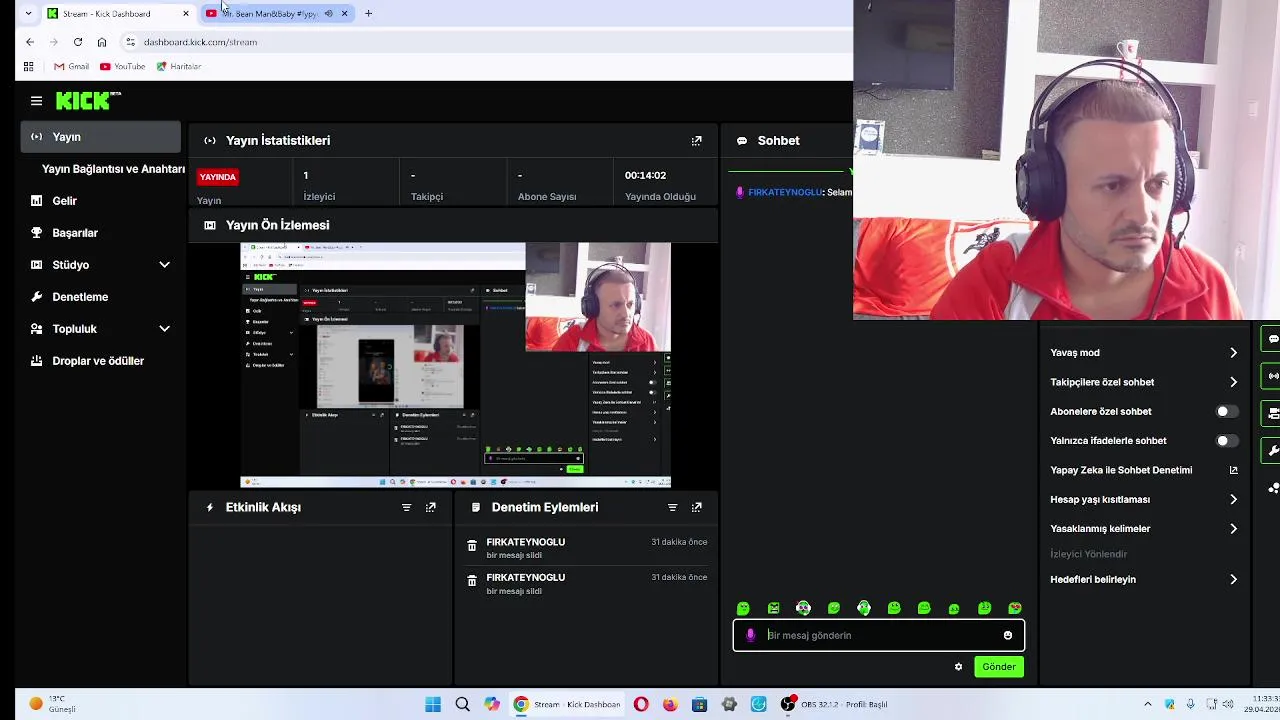Open Opera browser from taskbar
The image size is (1280, 720).
pos(641,704)
